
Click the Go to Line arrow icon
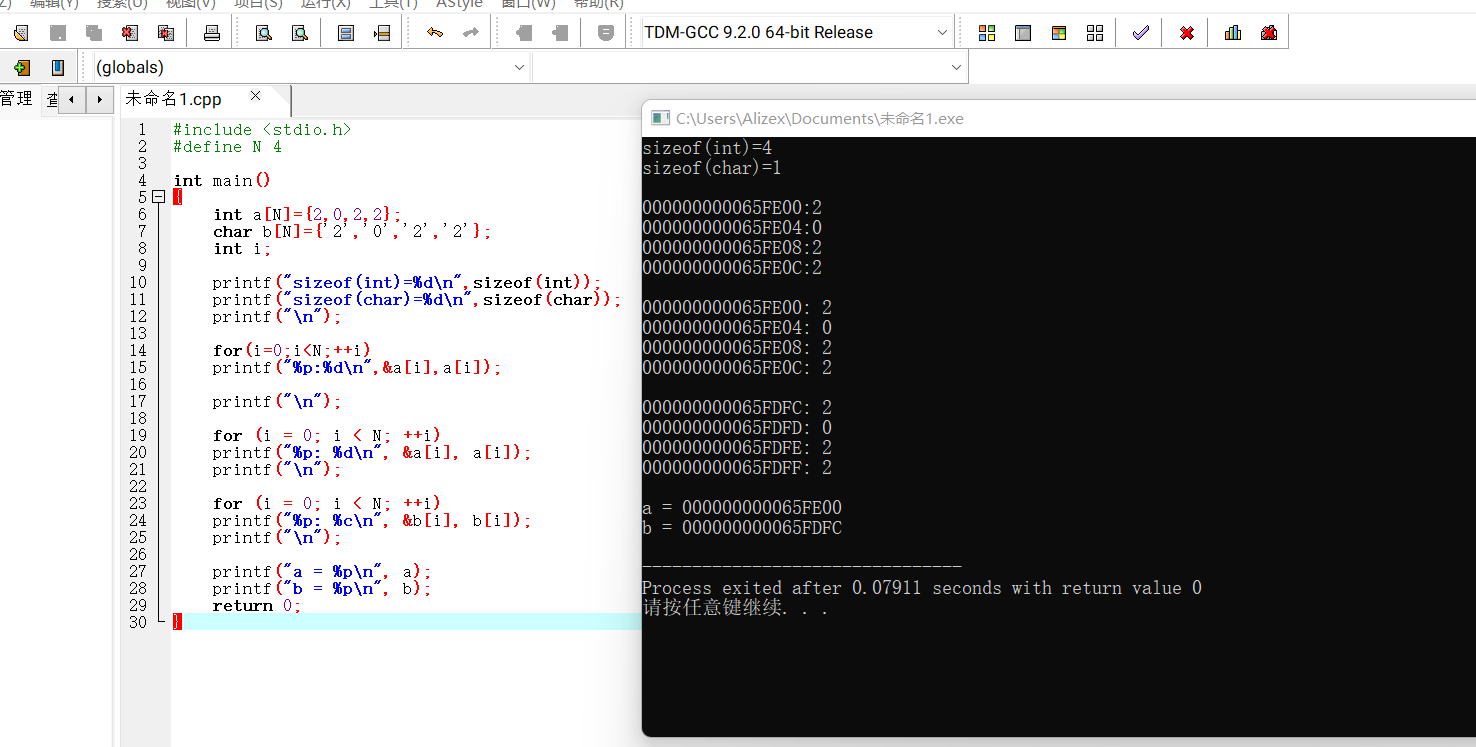point(382,33)
